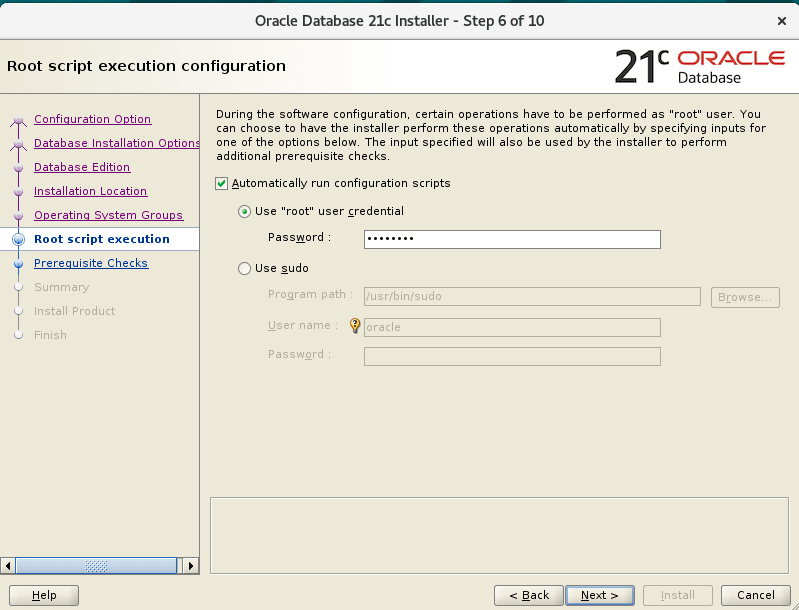This screenshot has height=610, width=799.
Task: Click the Install button
Action: click(677, 595)
